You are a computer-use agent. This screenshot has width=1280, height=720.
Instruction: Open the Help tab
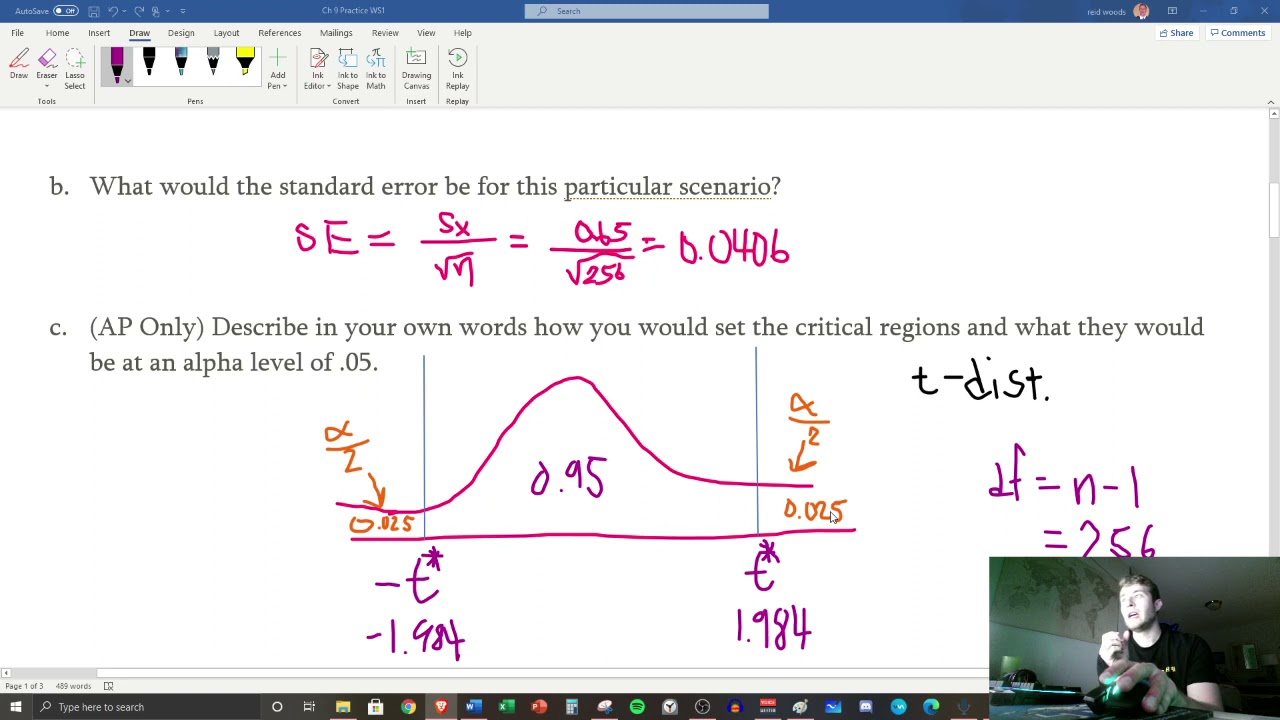[462, 33]
